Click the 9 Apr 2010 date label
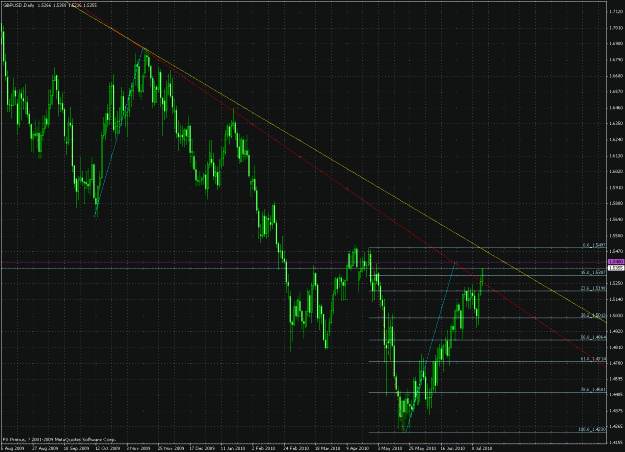Image resolution: width=625 pixels, height=452 pixels. pyautogui.click(x=358, y=448)
